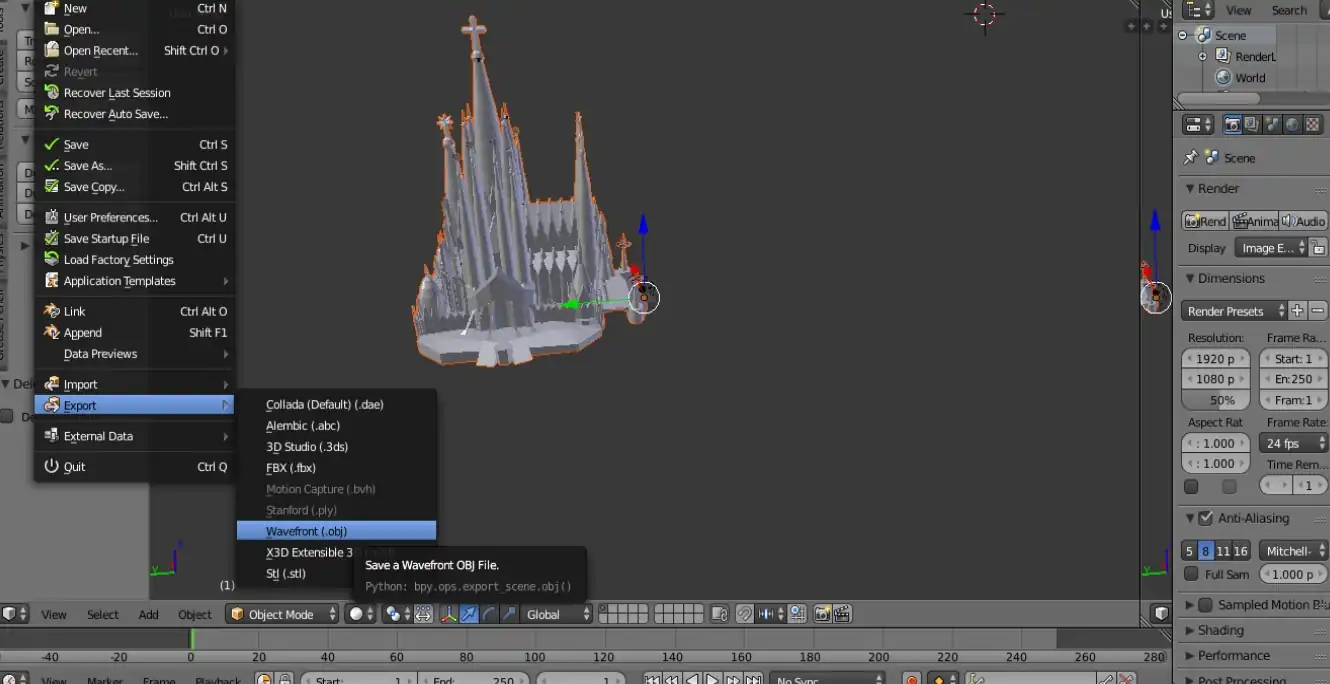Screen dimensions: 1330x684
Task: Click the pin icon beside Scene
Action: tap(1190, 158)
